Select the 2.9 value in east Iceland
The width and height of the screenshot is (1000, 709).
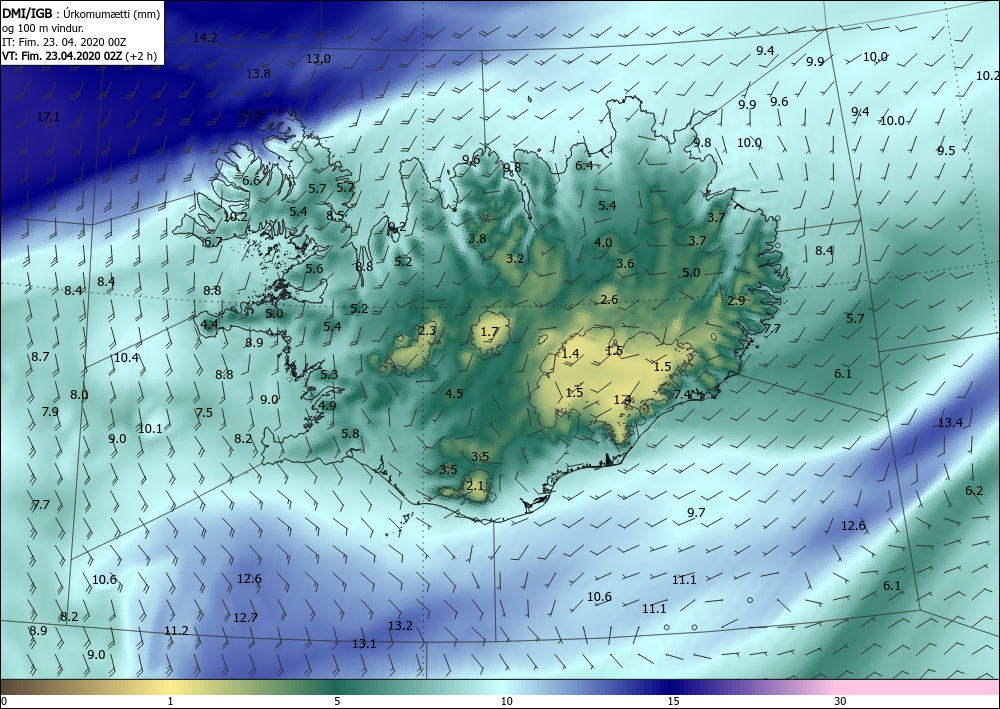(737, 300)
